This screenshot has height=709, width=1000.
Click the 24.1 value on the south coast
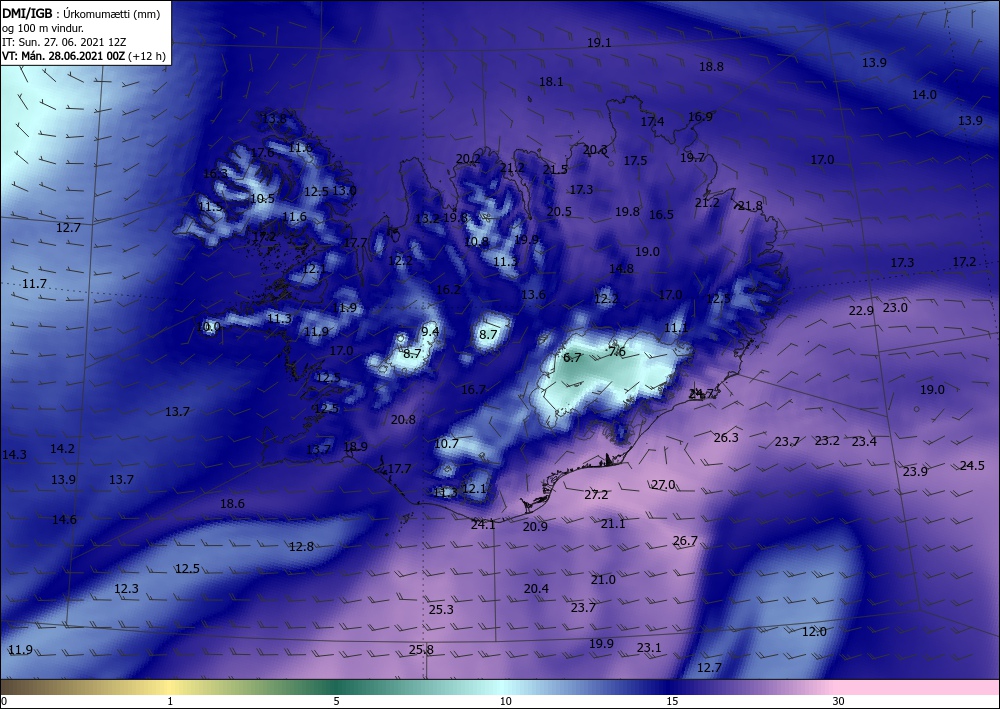pos(483,525)
